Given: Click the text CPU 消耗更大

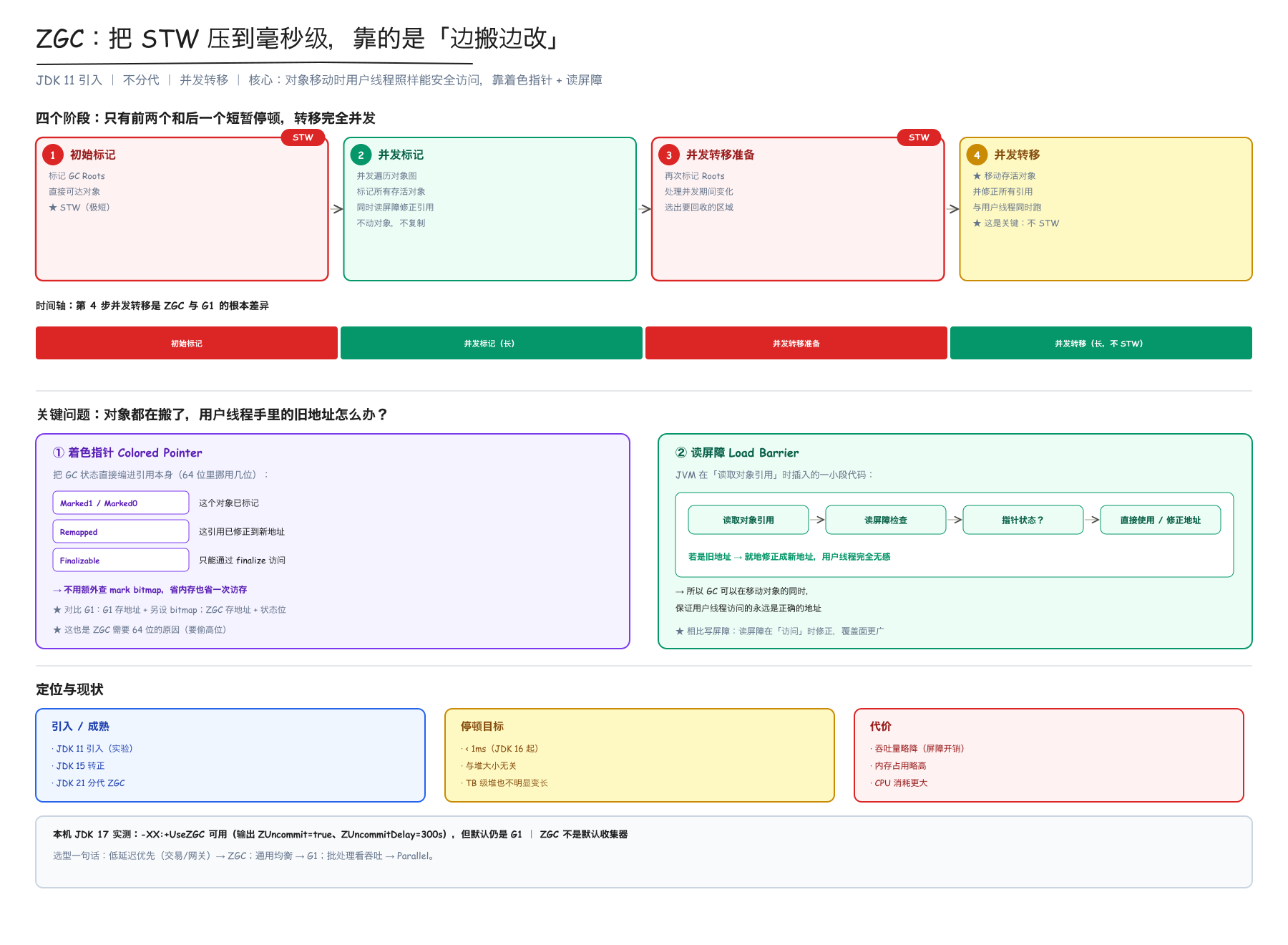Looking at the screenshot, I should pyautogui.click(x=901, y=782).
